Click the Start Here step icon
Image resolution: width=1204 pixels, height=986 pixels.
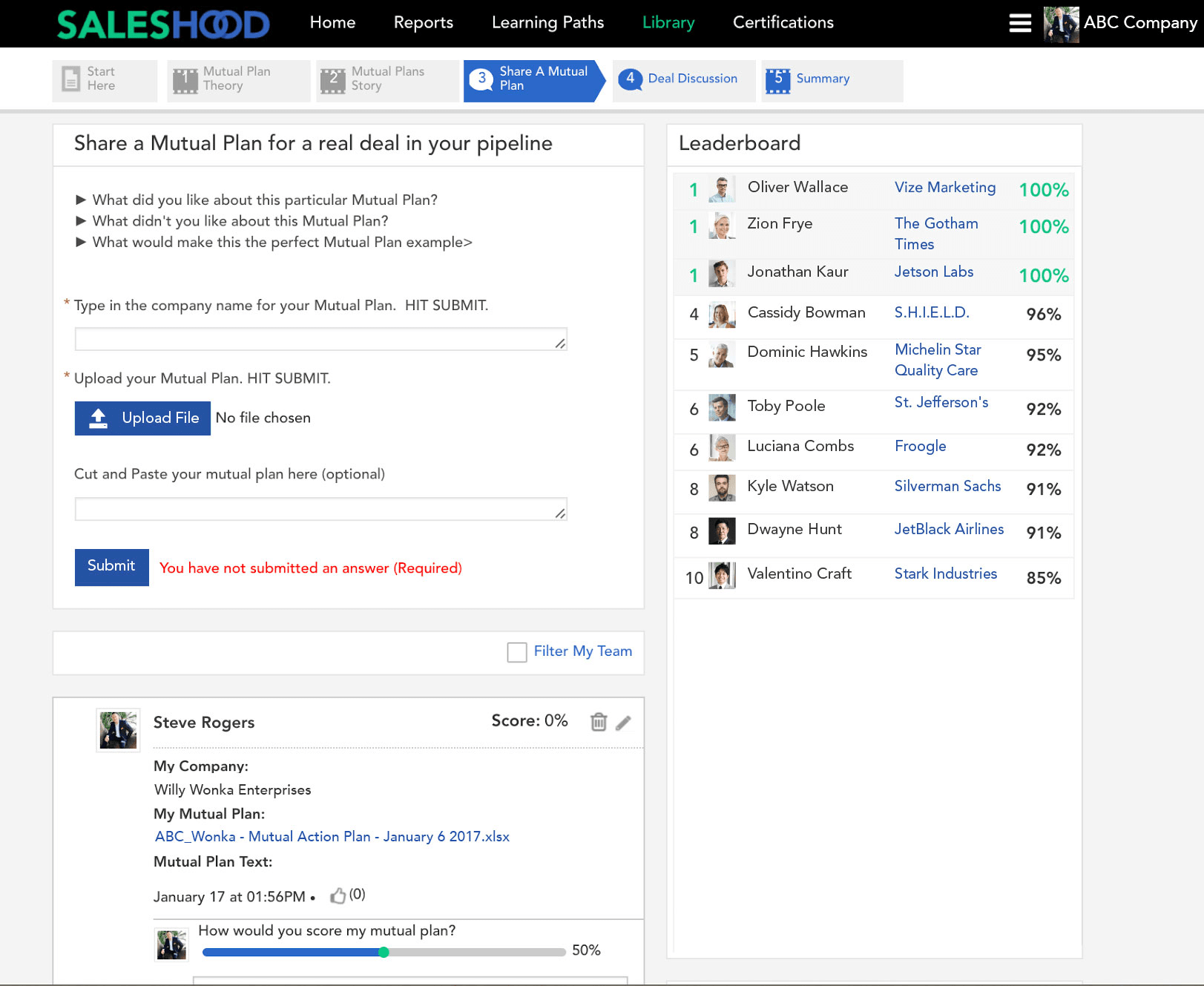point(71,79)
